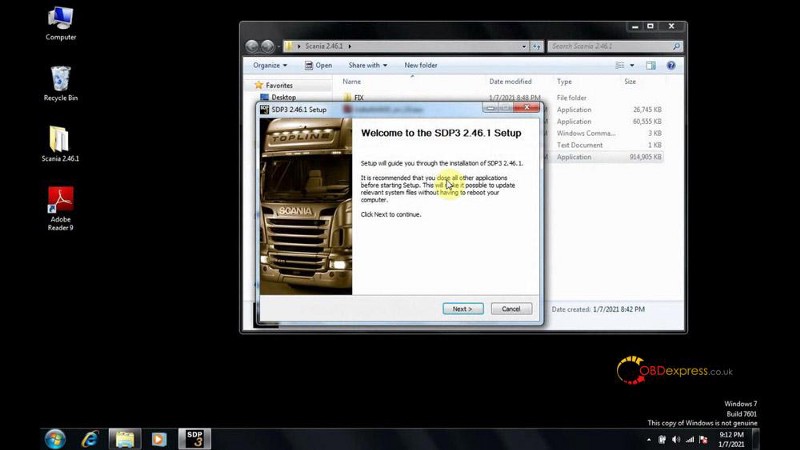800x450 pixels.
Task: Select the 26,745 KB Application file row
Action: point(604,110)
